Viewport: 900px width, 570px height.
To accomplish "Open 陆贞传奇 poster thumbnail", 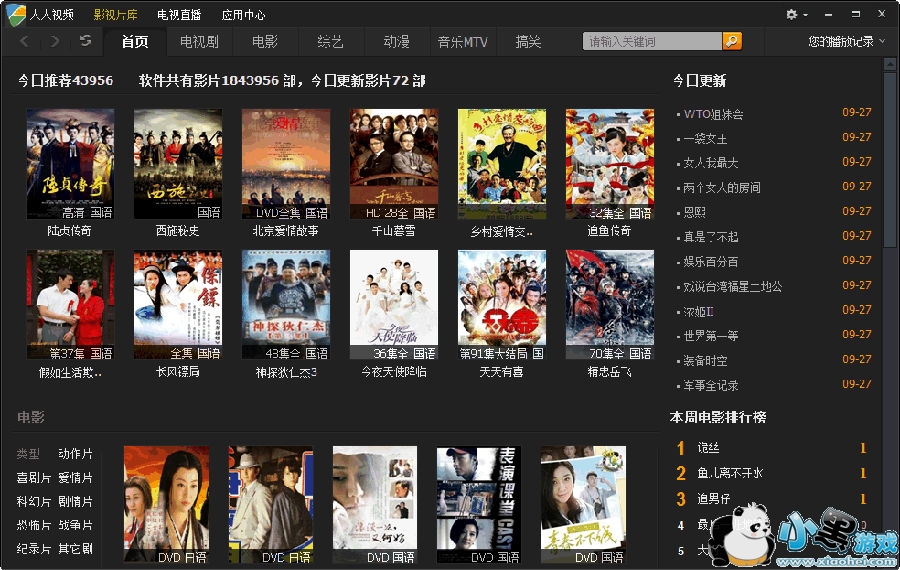I will point(70,164).
